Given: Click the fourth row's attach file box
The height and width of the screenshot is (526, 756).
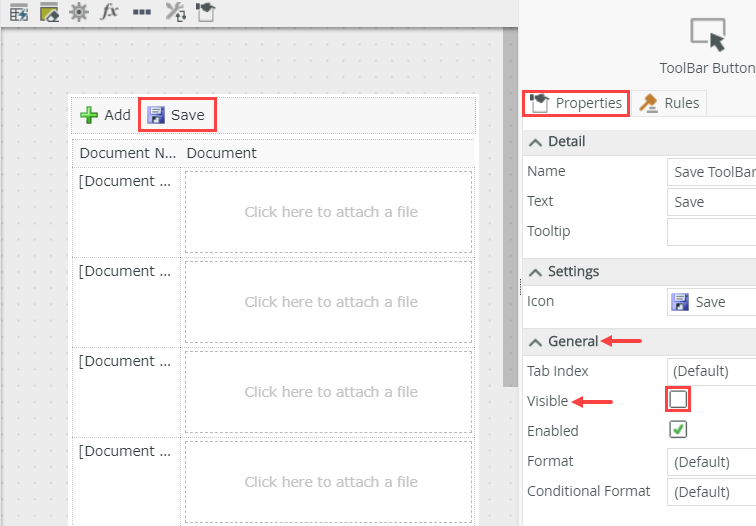Looking at the screenshot, I should coord(328,482).
